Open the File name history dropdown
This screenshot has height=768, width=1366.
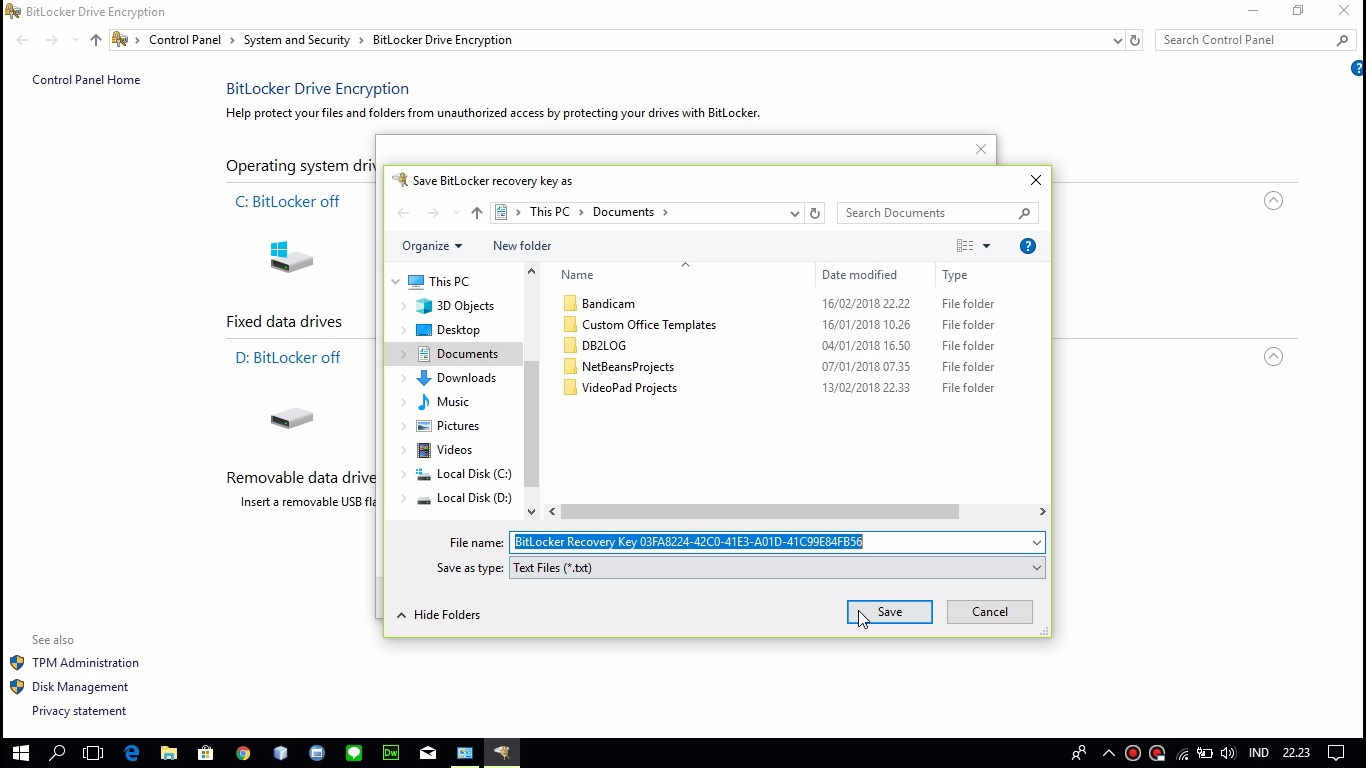pyautogui.click(x=1036, y=543)
